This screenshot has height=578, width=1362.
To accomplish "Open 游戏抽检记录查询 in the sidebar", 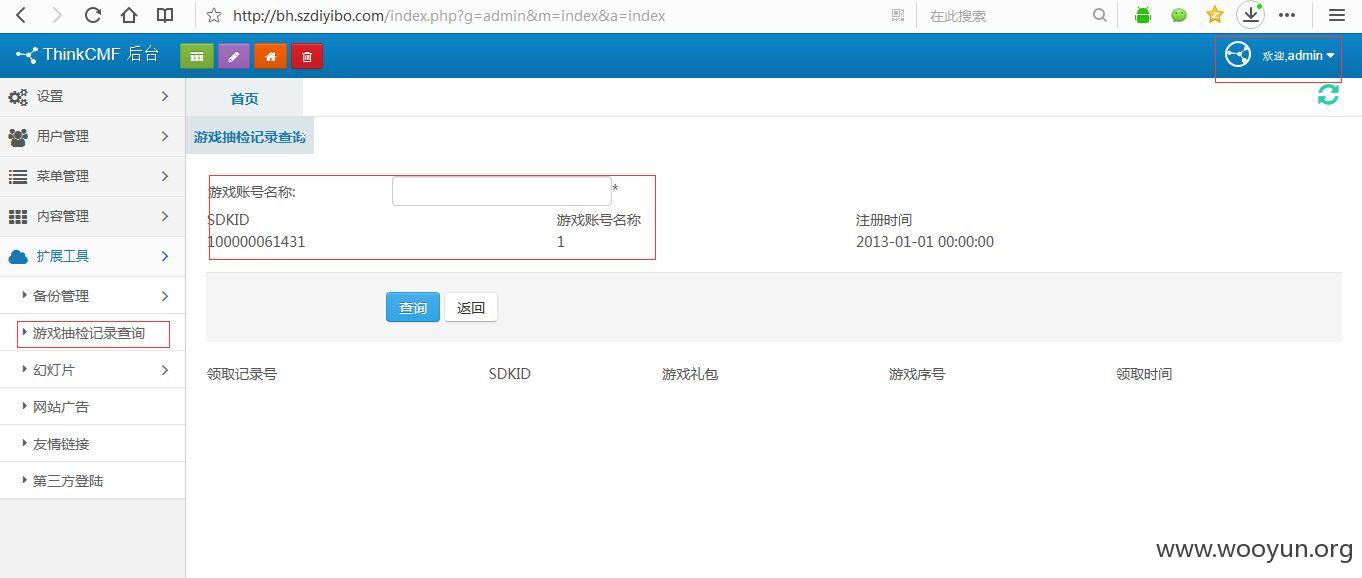I will tap(92, 333).
